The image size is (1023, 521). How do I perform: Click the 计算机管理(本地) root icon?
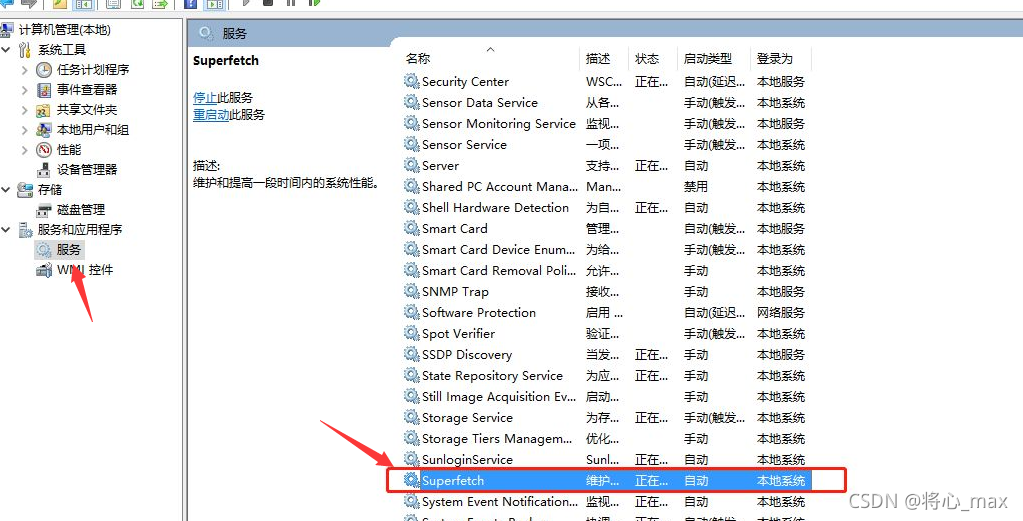coord(7,29)
